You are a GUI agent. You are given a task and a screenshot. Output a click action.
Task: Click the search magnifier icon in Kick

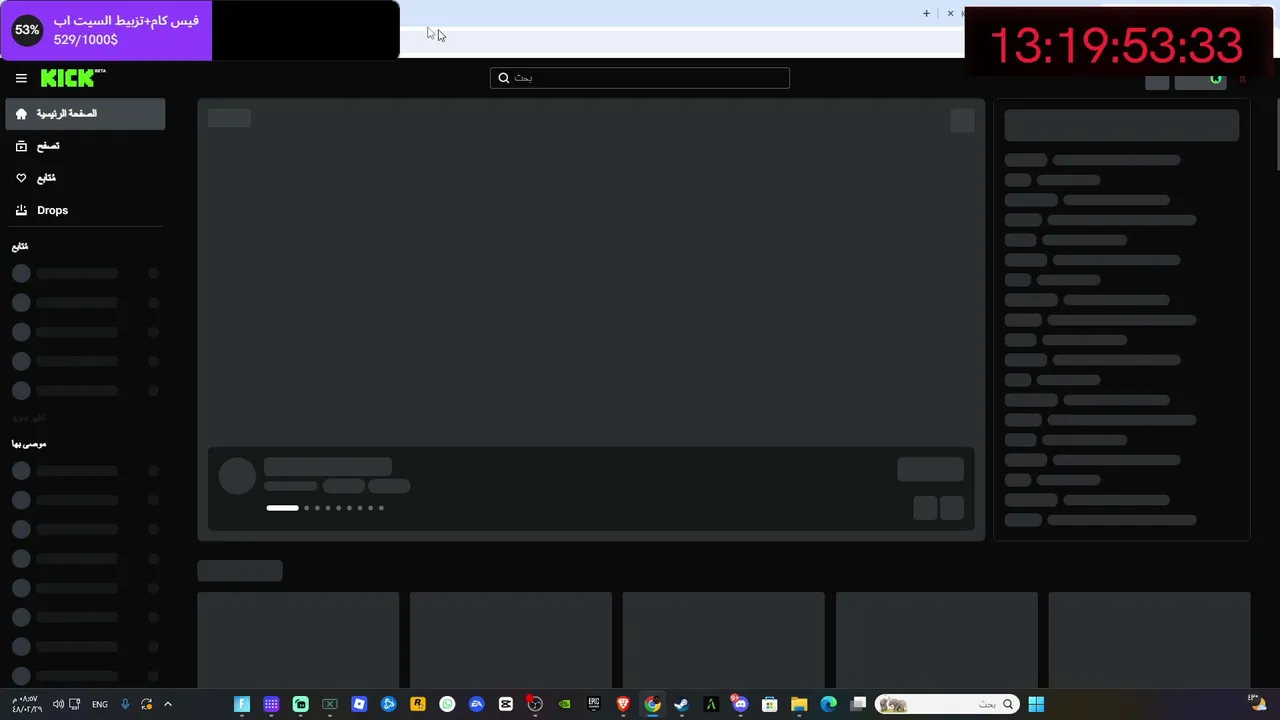tap(504, 78)
